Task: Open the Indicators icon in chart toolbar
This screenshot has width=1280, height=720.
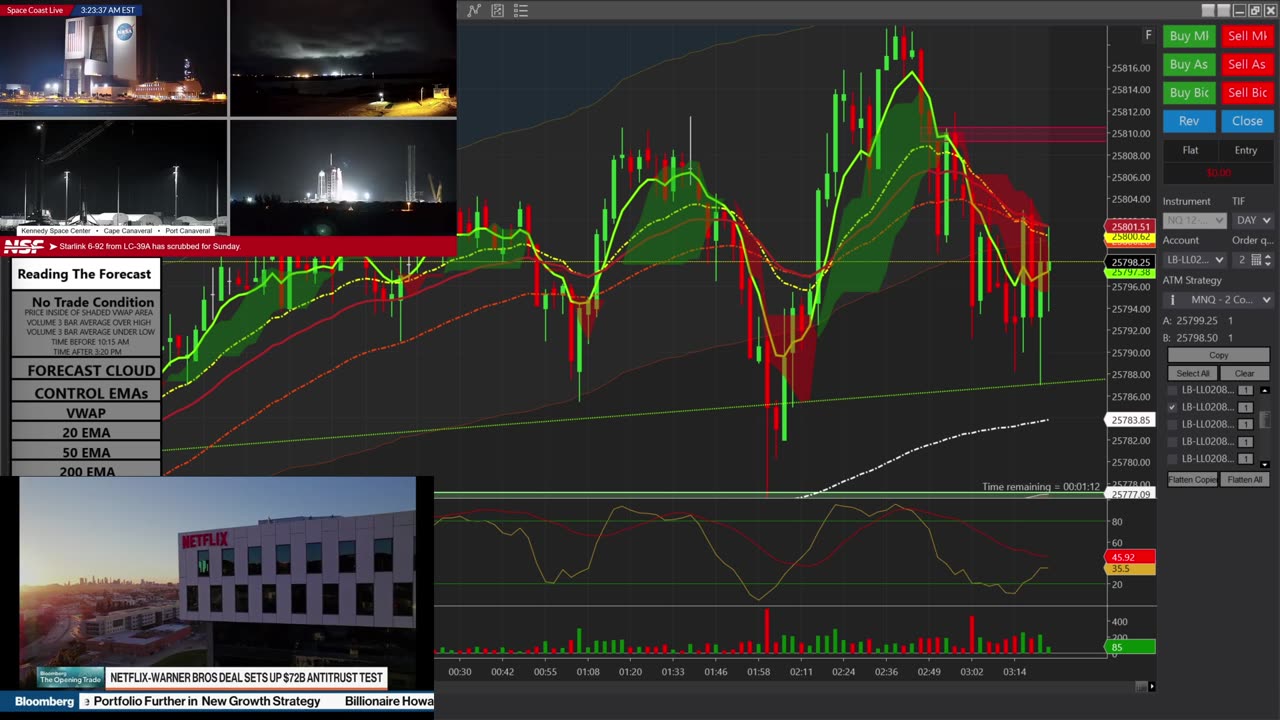Action: coord(474,11)
